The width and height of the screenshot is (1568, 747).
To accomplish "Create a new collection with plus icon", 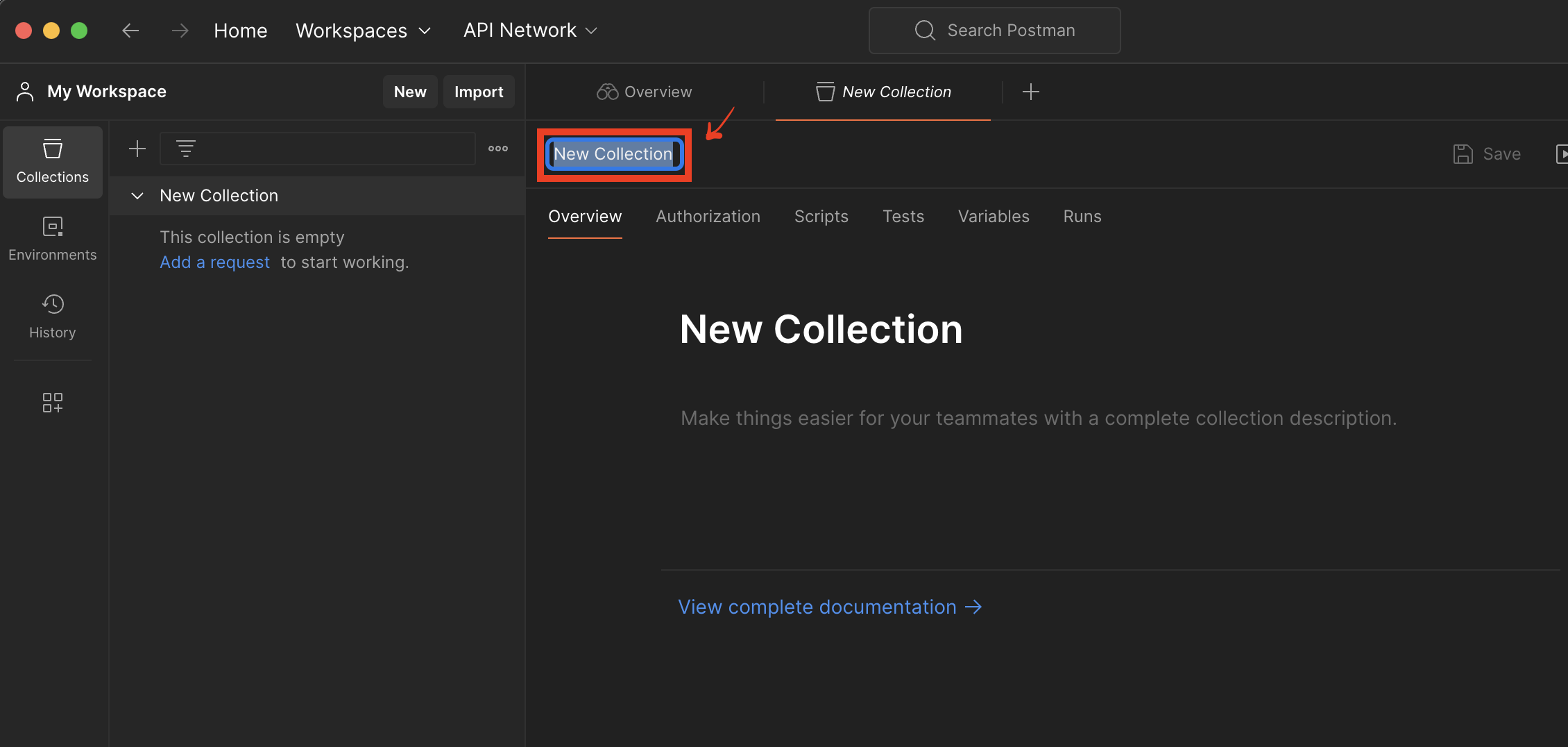I will click(x=137, y=149).
